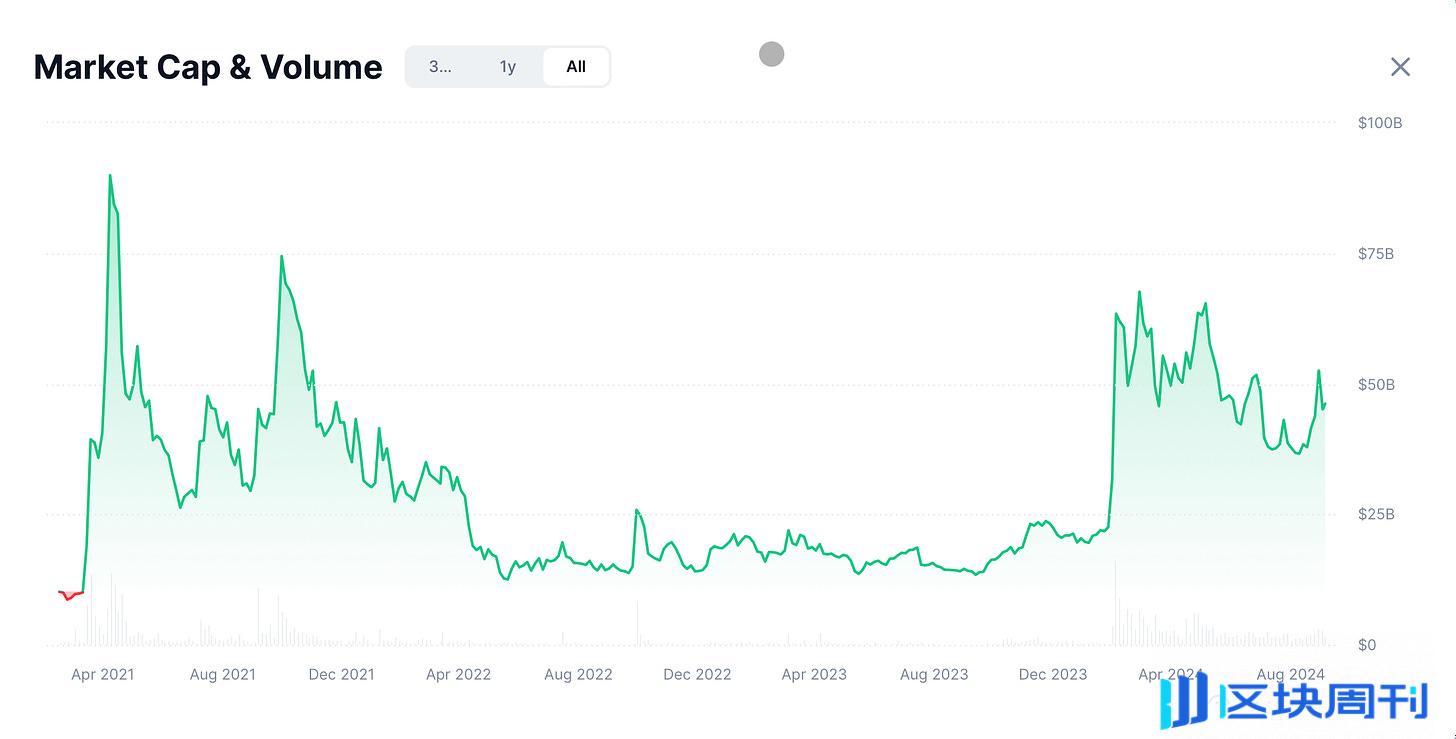Click the Apr 2022 date label
Image resolution: width=1456 pixels, height=739 pixels.
click(459, 675)
